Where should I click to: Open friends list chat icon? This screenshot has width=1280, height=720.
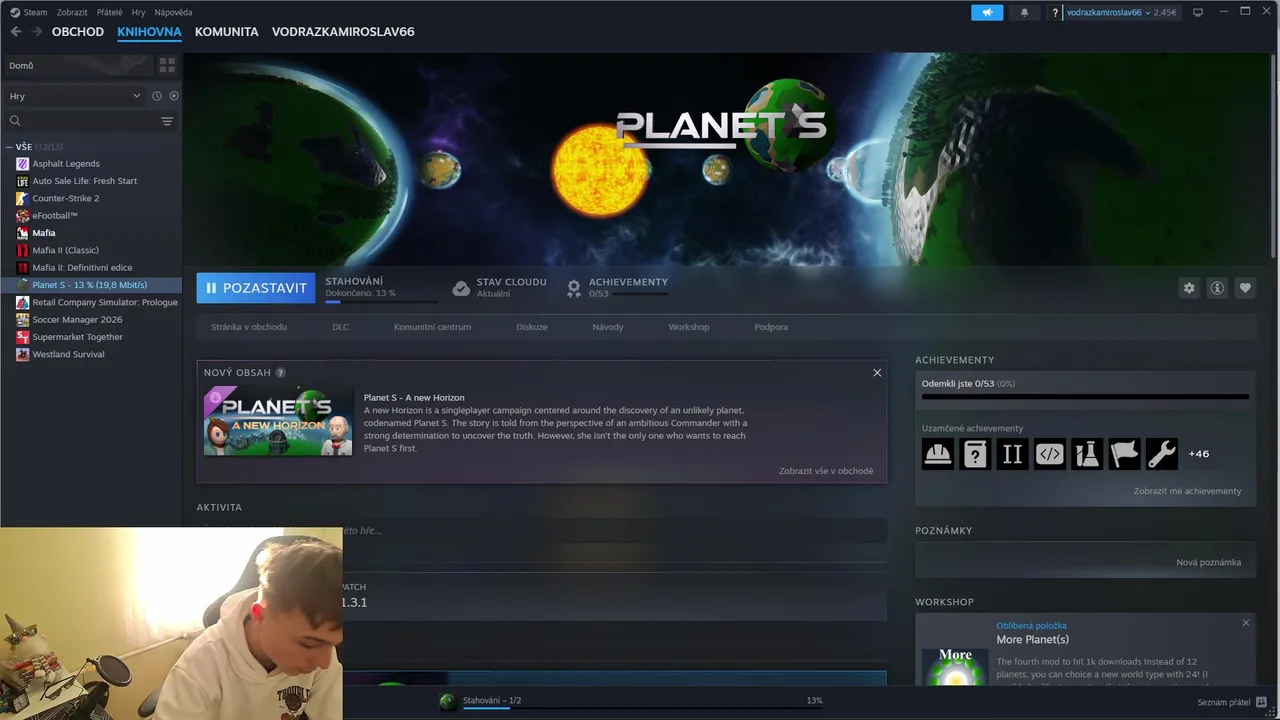pos(1262,702)
